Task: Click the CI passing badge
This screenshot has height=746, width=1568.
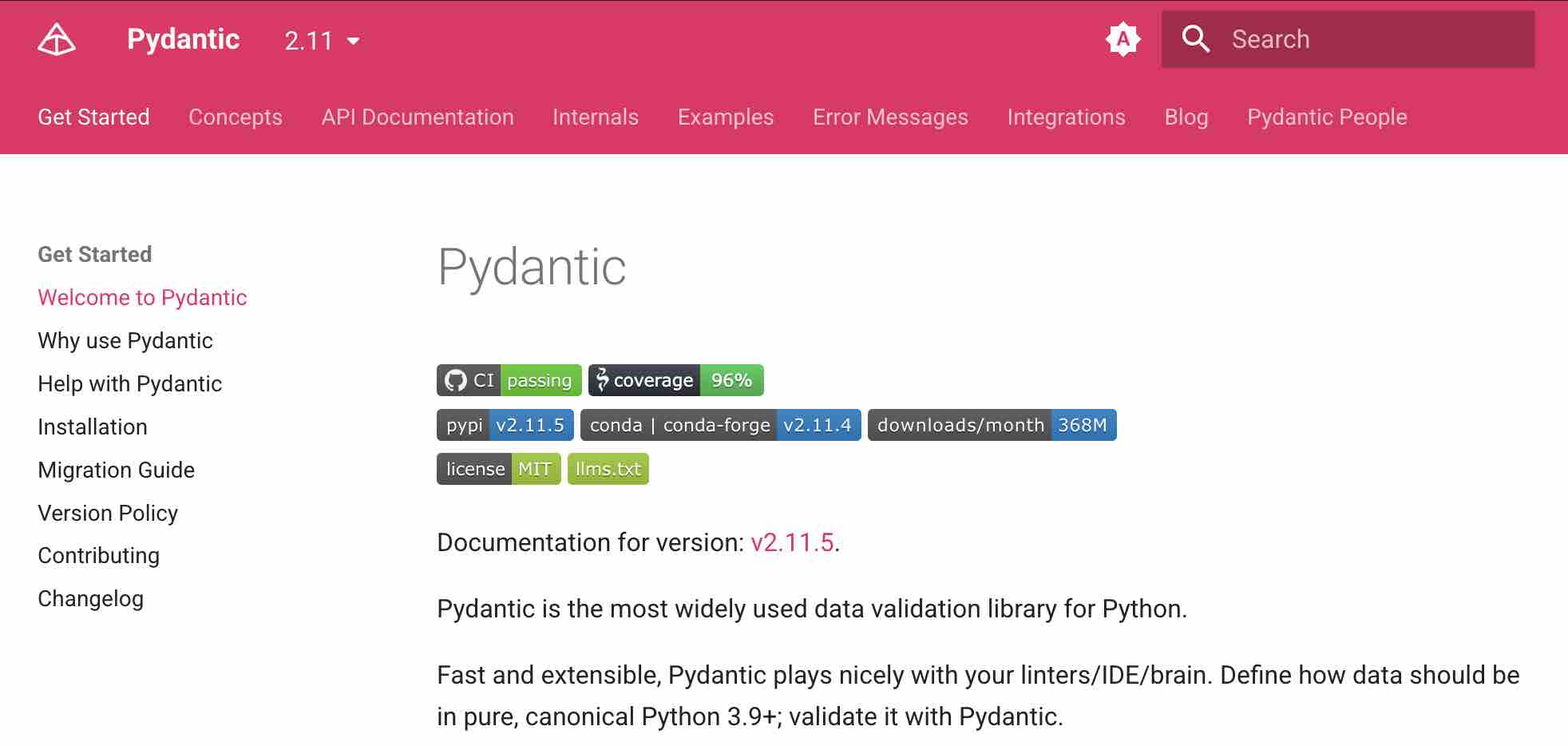Action: pos(509,380)
